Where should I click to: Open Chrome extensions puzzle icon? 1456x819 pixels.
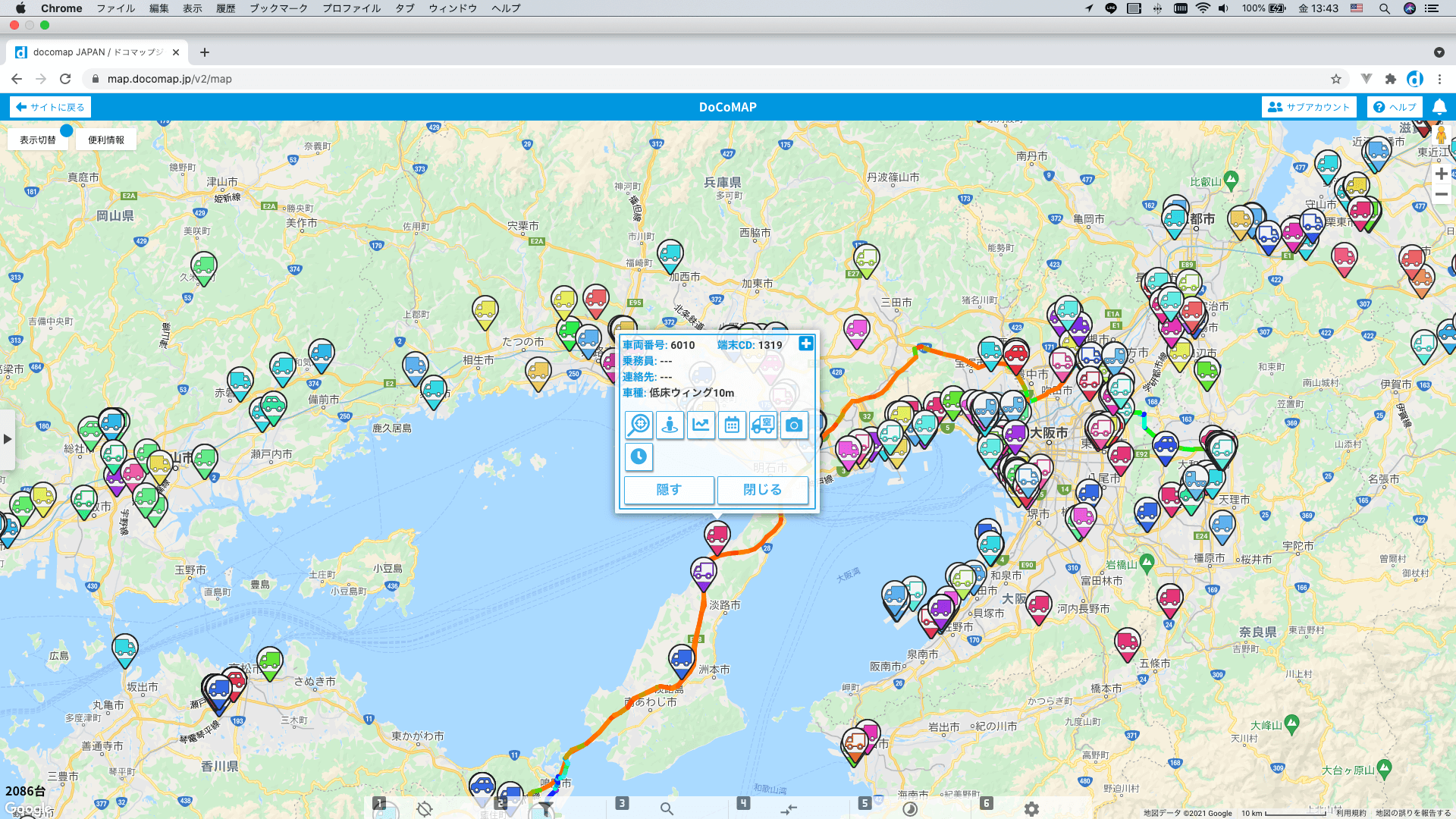click(1390, 79)
